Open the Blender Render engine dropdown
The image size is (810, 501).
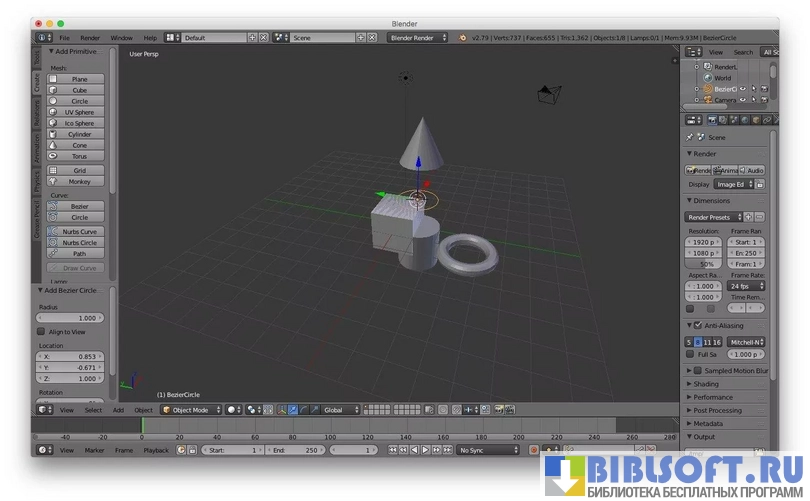(418, 37)
